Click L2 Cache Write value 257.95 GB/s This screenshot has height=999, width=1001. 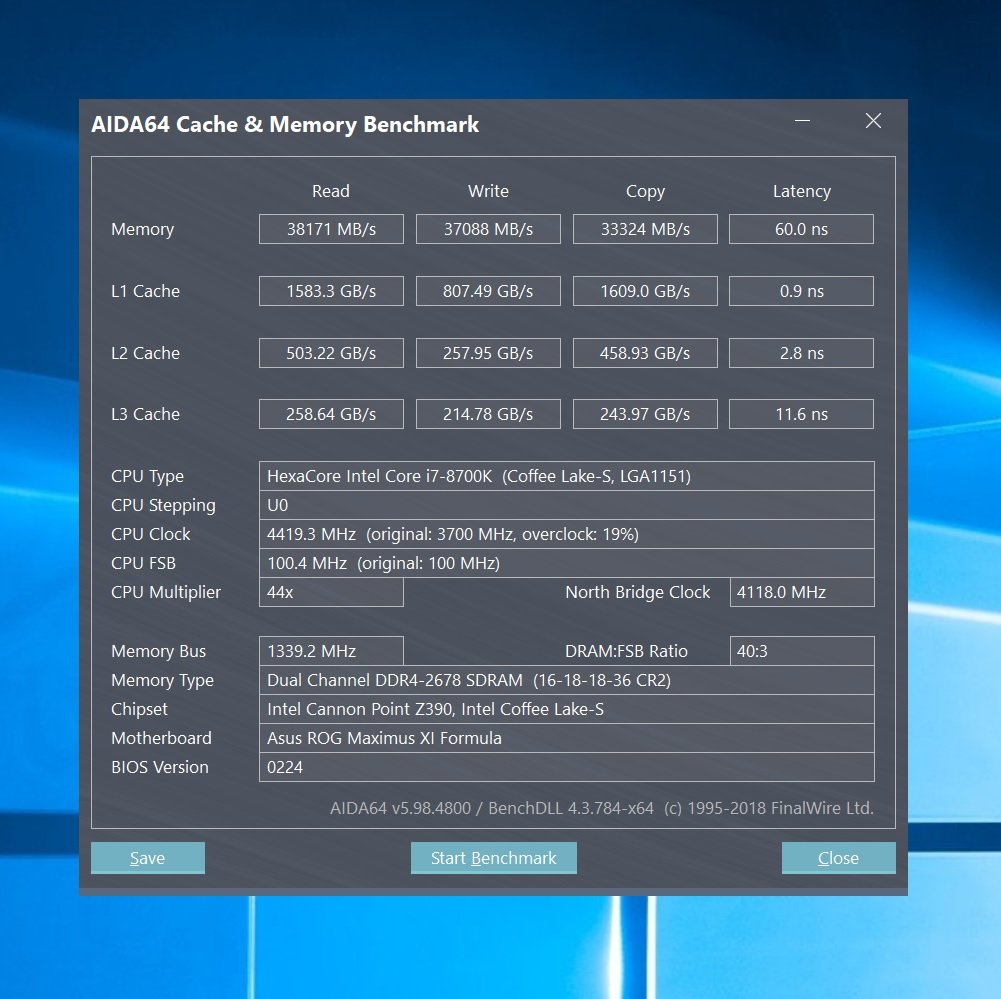488,353
